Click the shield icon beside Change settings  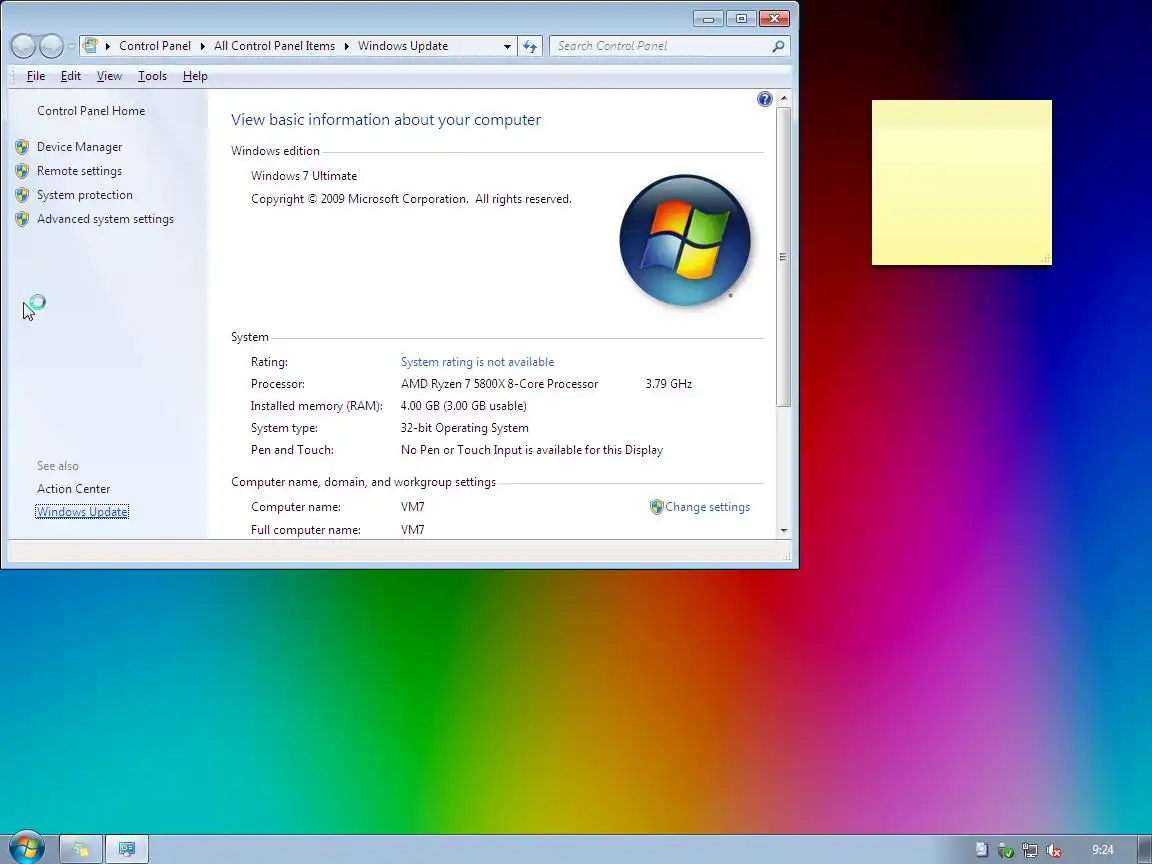point(656,507)
